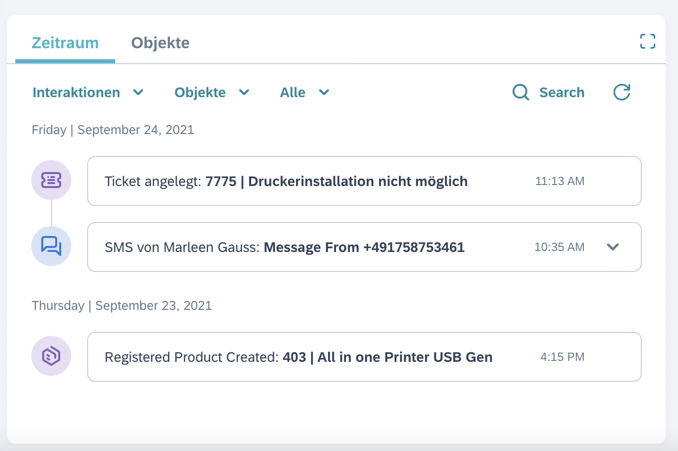This screenshot has height=451, width=678.
Task: Click the ticket icon on the timeline
Action: 51,181
